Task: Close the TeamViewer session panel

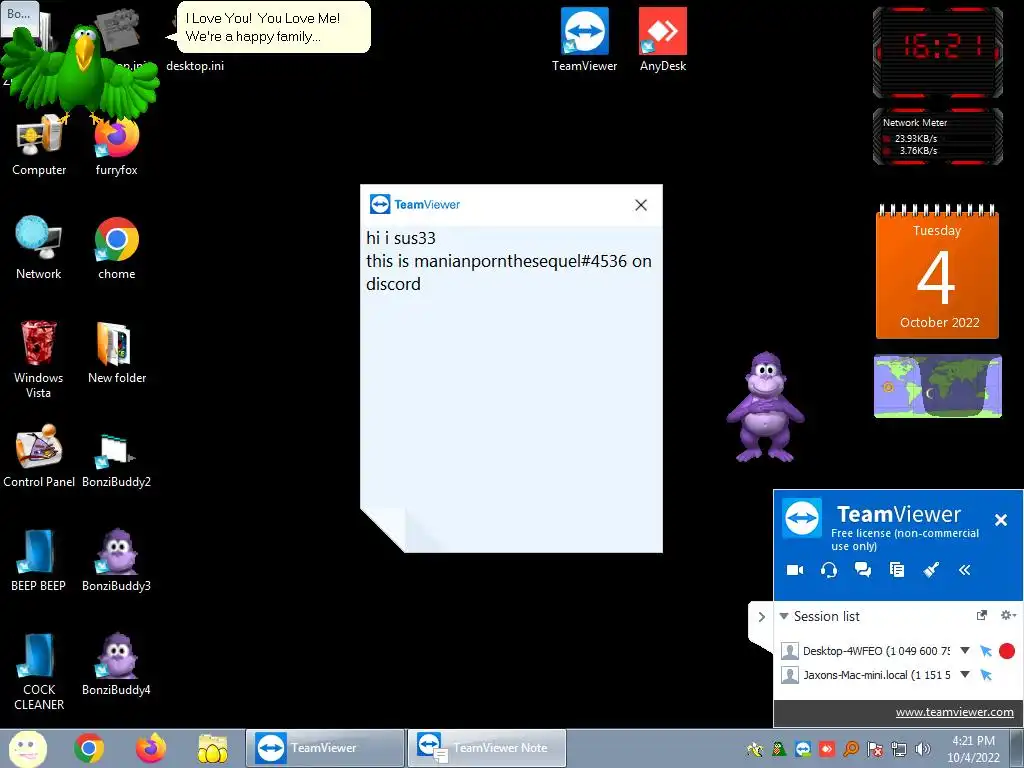Action: point(1000,520)
